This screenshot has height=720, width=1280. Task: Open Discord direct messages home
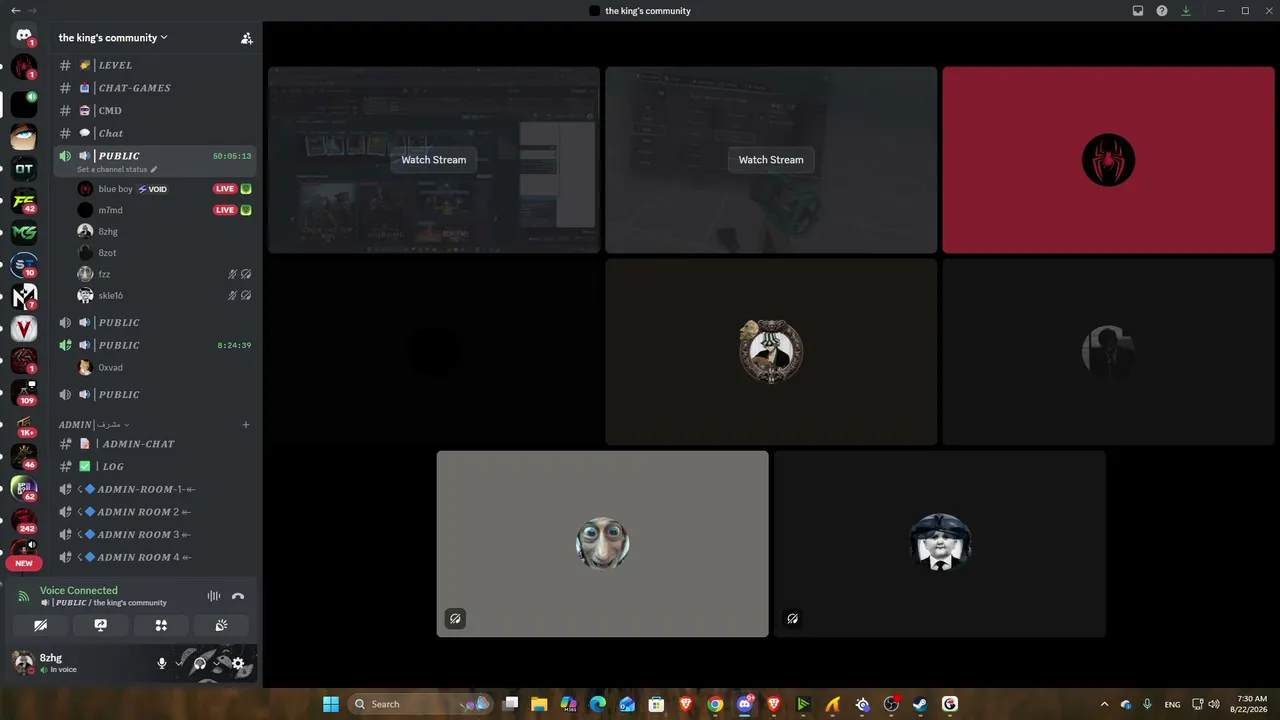point(24,37)
